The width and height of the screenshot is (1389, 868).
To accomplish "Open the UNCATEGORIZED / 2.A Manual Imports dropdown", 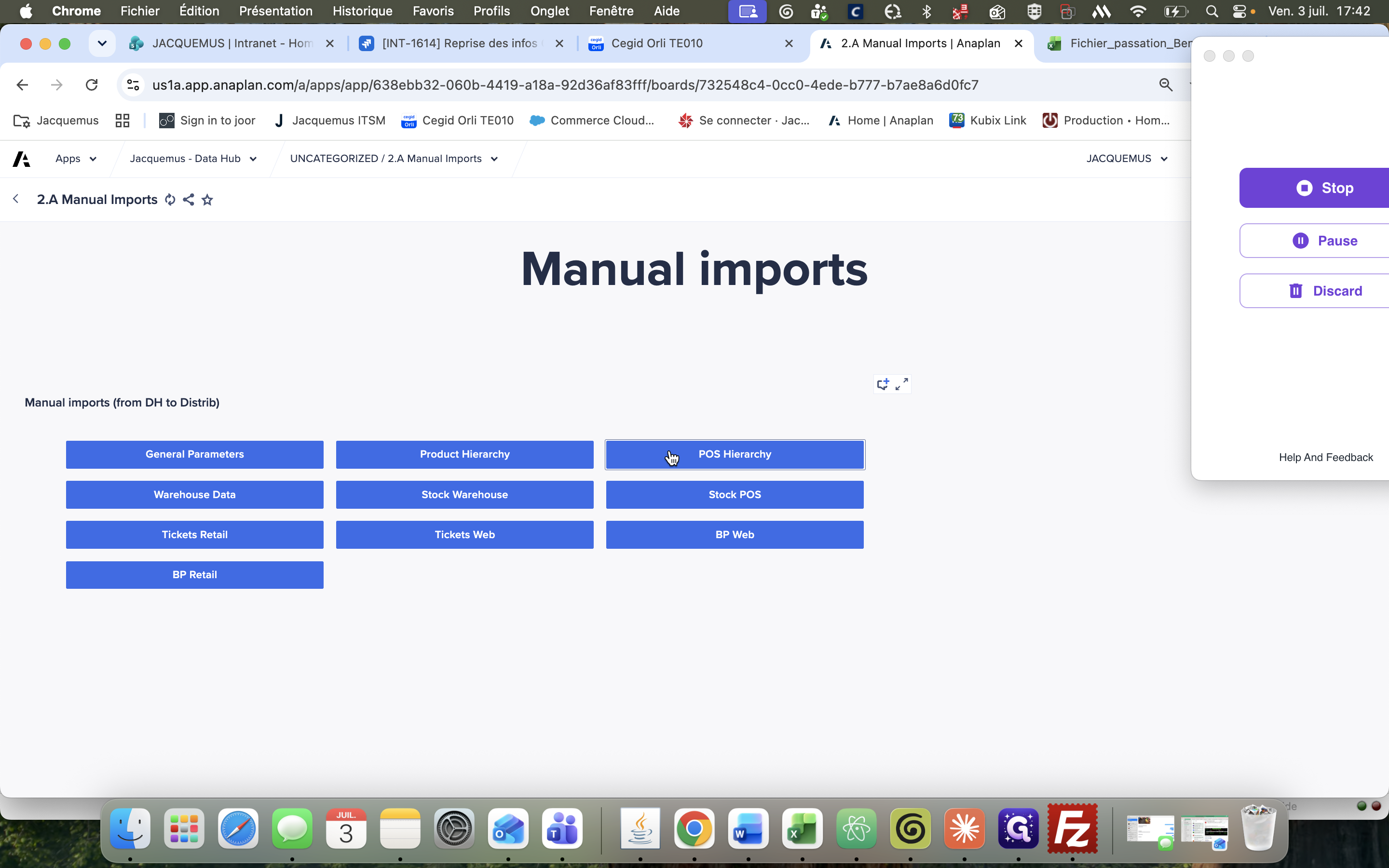I will [x=394, y=159].
